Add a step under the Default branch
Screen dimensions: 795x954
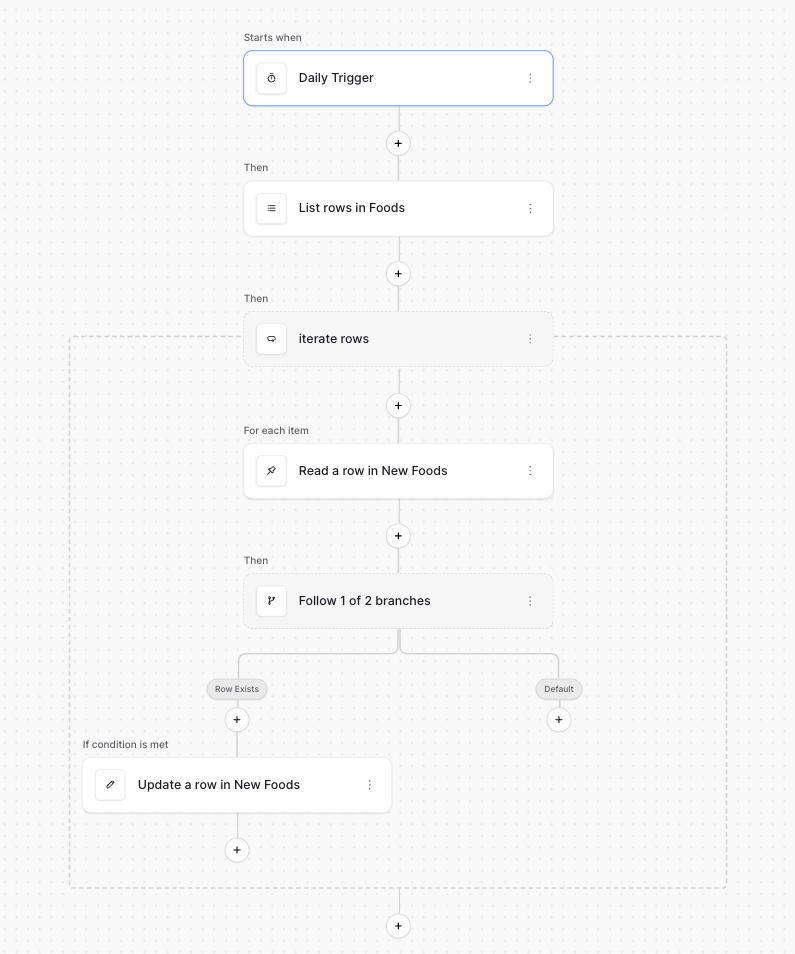559,719
